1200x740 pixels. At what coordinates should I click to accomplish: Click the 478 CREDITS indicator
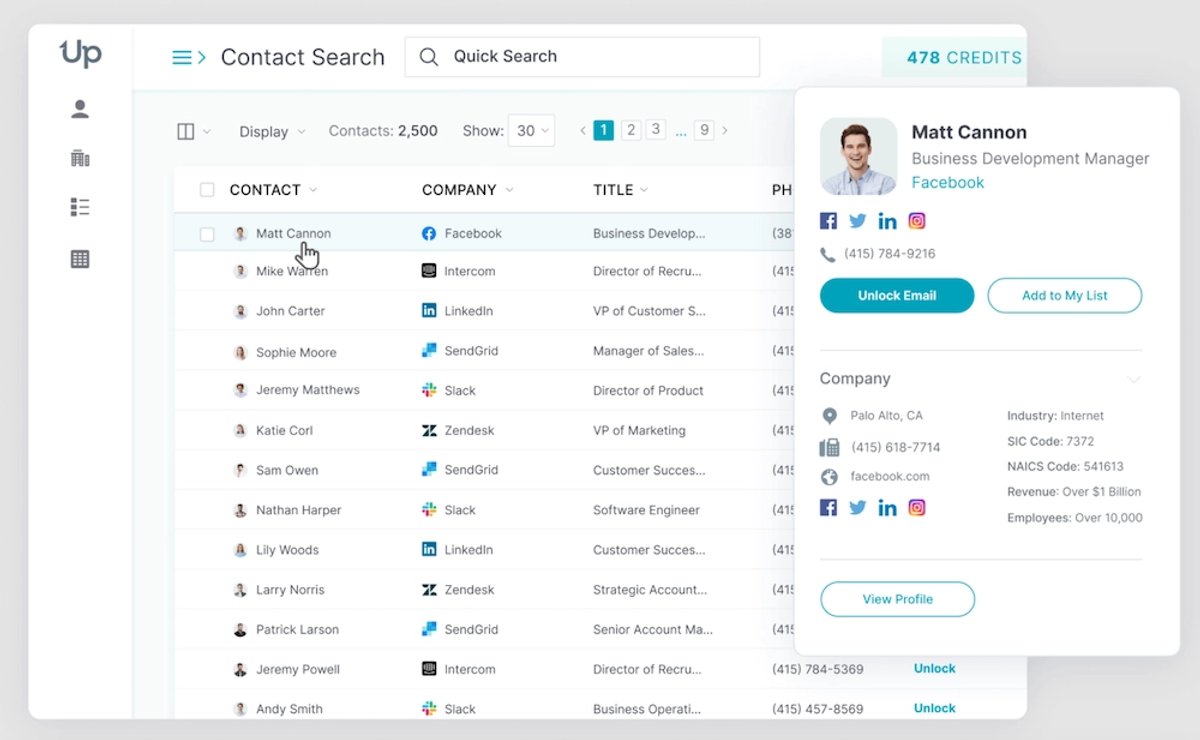(954, 58)
